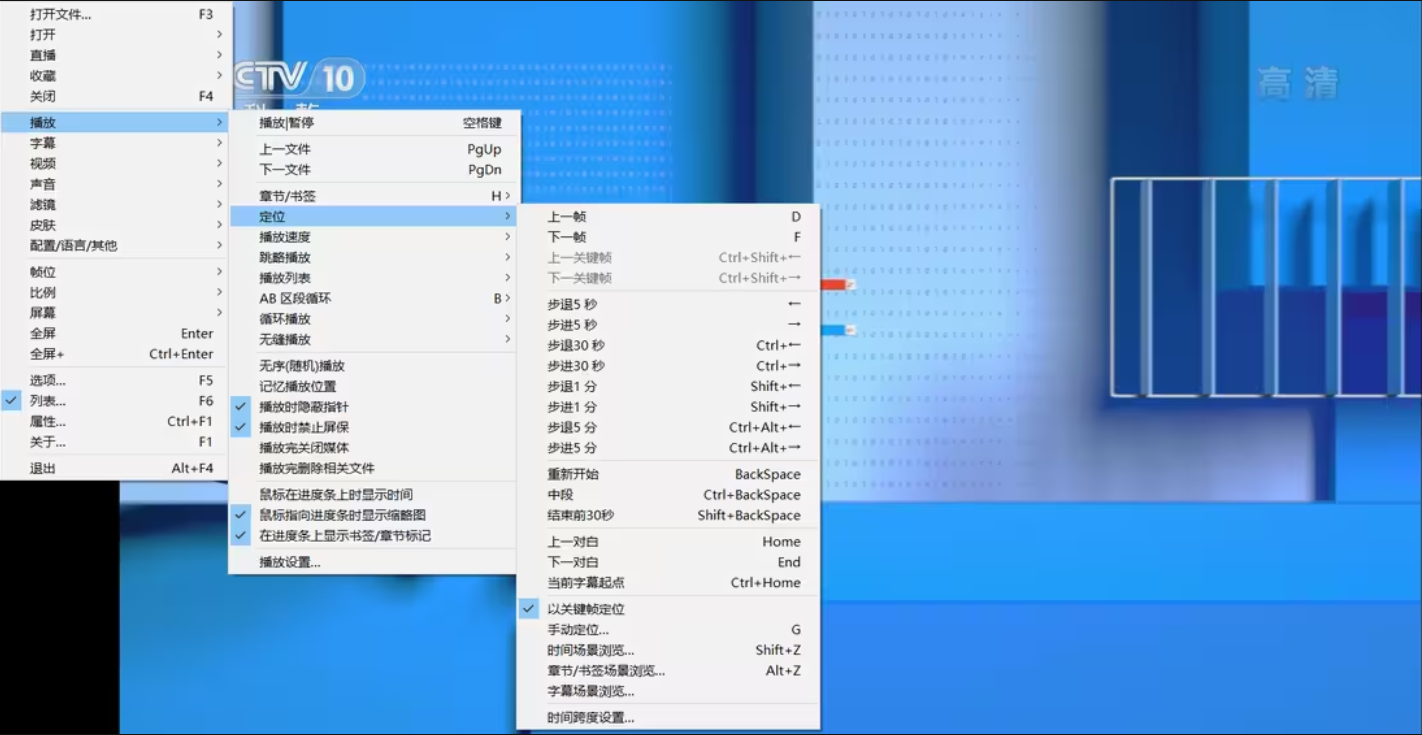Click 重新开始 to restart playback
The height and width of the screenshot is (735, 1422).
point(668,475)
